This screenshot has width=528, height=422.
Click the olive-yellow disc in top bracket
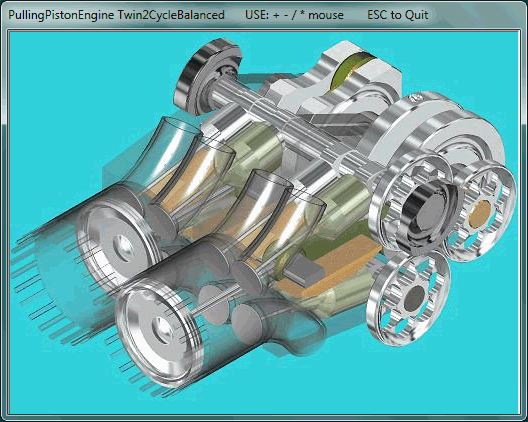point(350,70)
